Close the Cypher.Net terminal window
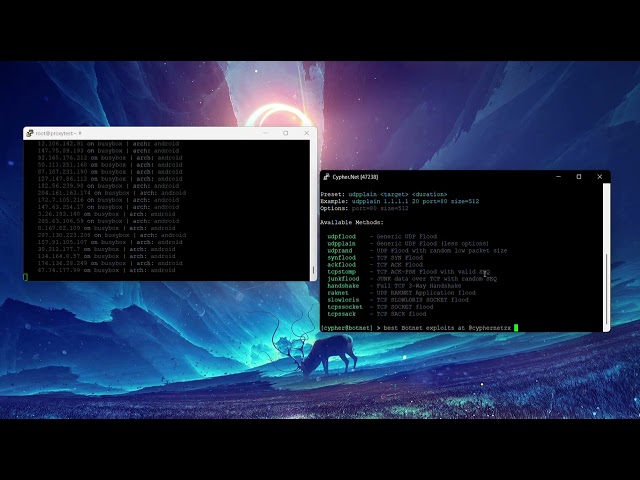The image size is (640, 480). click(600, 177)
